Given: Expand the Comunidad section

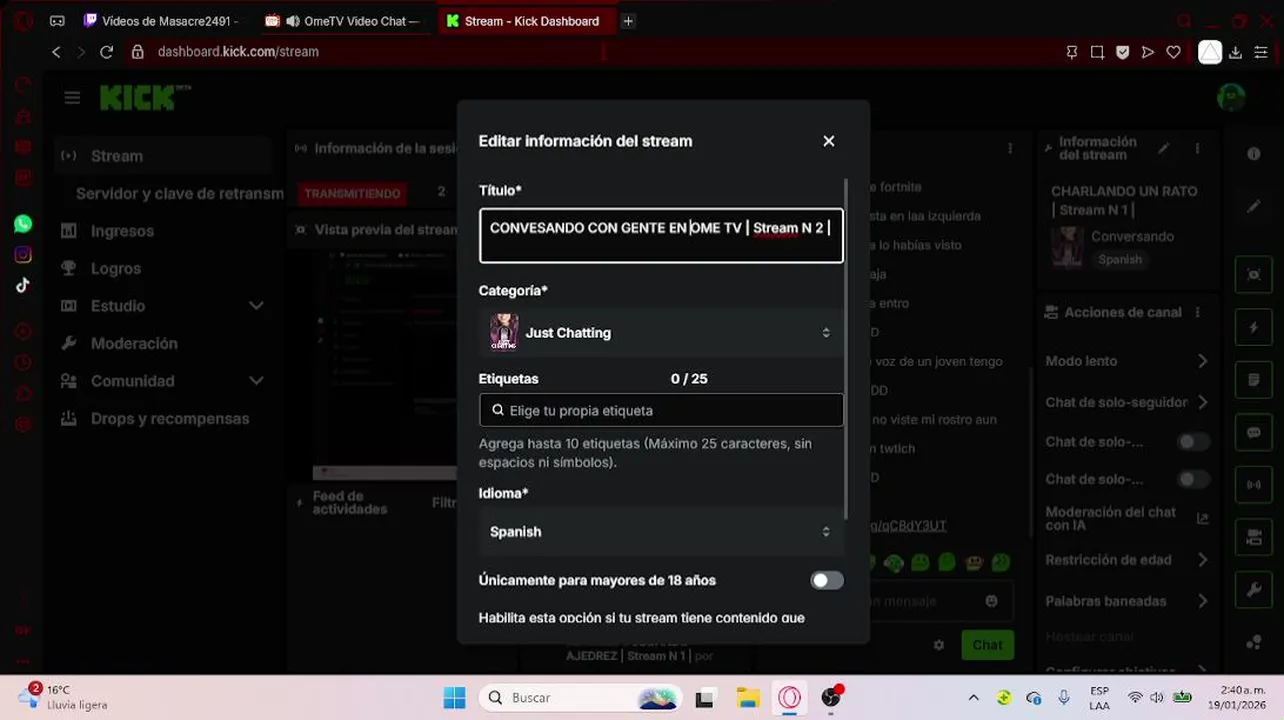Looking at the screenshot, I should click(162, 381).
